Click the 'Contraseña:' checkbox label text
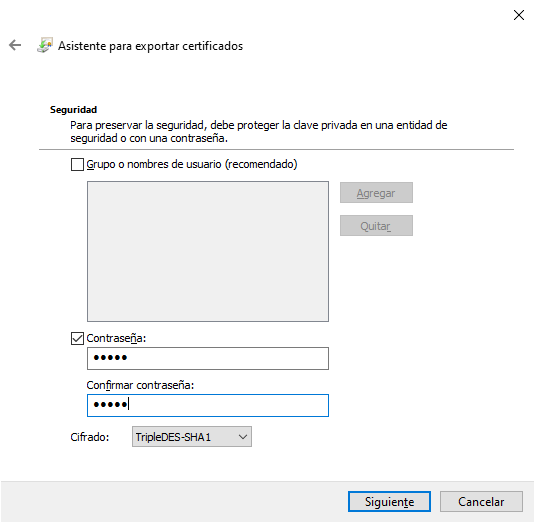 click(116, 338)
